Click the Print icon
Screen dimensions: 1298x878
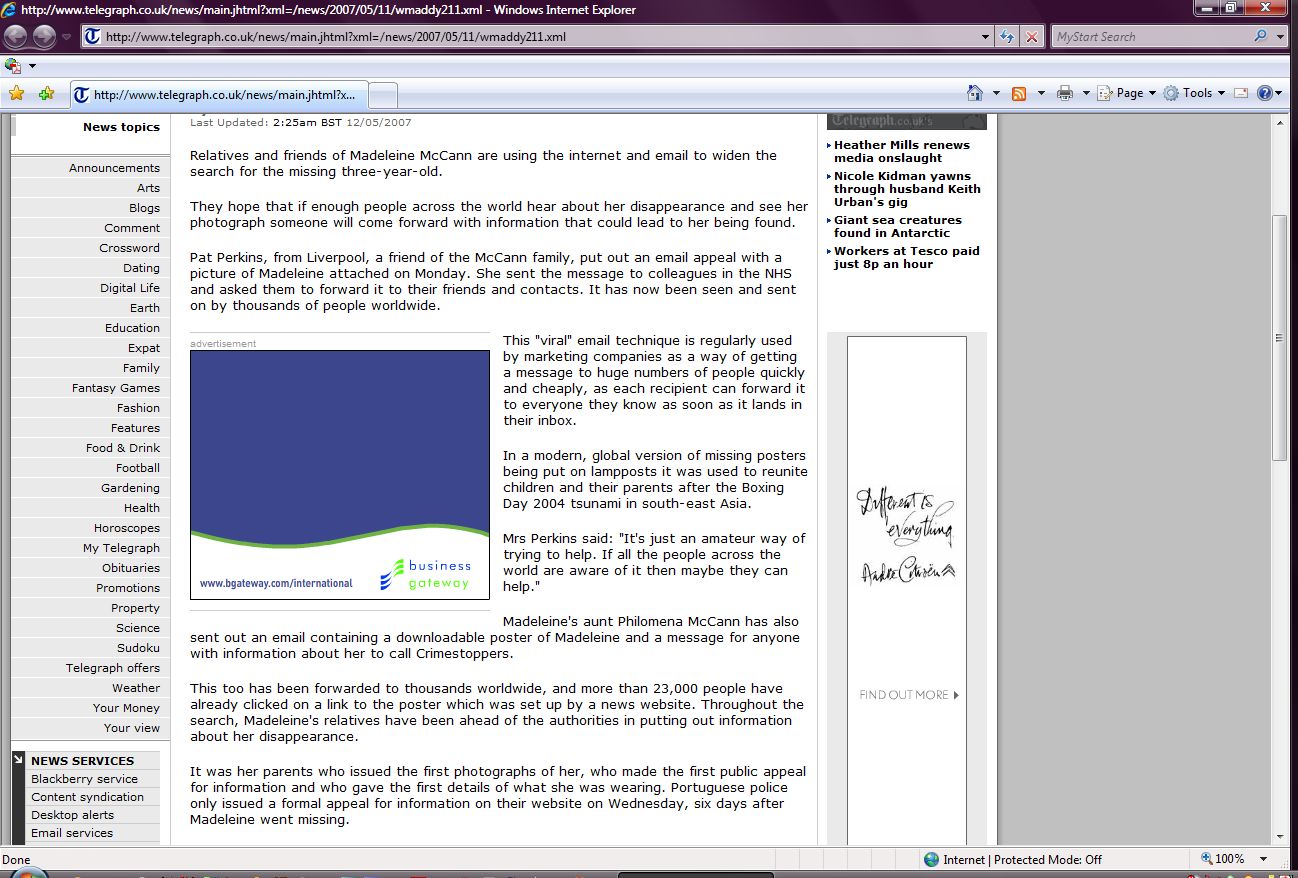[x=1064, y=93]
